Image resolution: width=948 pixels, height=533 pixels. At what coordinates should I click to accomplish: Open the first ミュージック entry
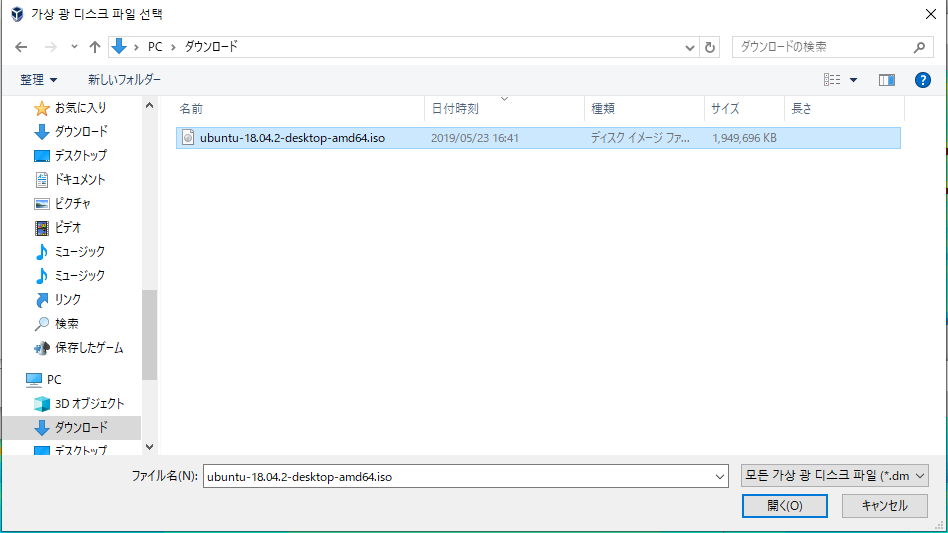click(x=70, y=251)
